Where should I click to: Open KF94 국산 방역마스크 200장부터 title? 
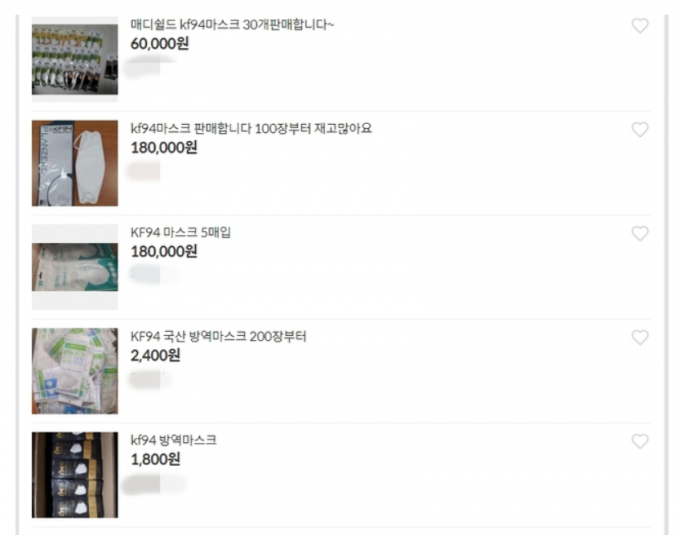point(218,336)
